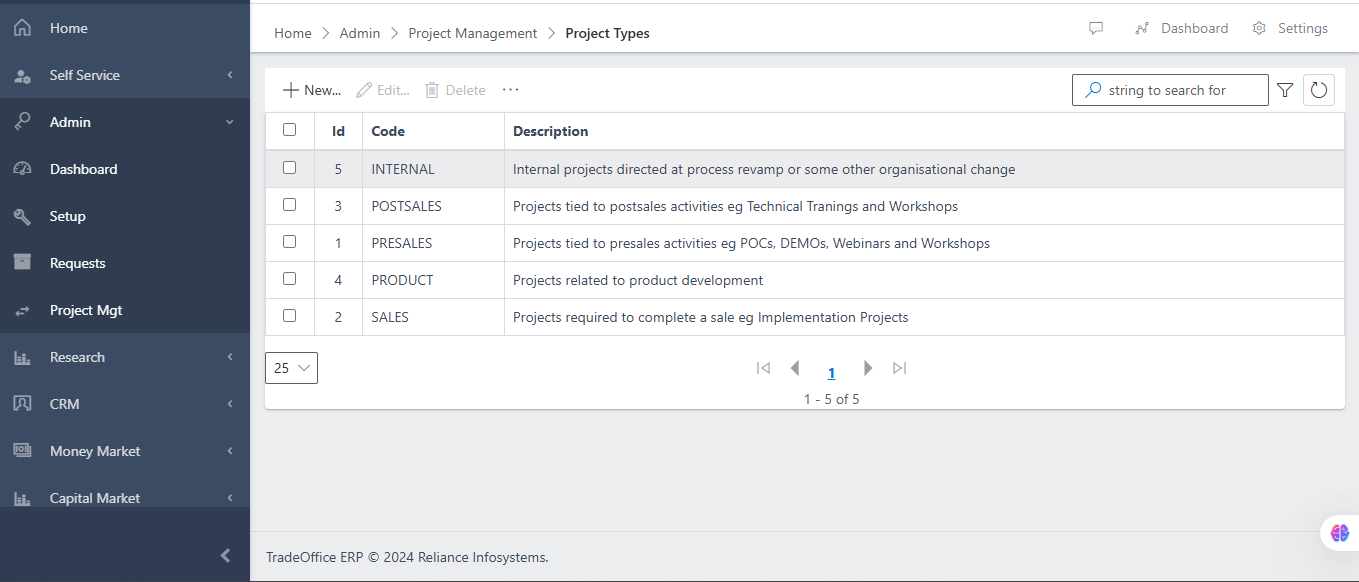1359x582 pixels.
Task: Open the chat/comments icon in the header
Action: coord(1096,28)
